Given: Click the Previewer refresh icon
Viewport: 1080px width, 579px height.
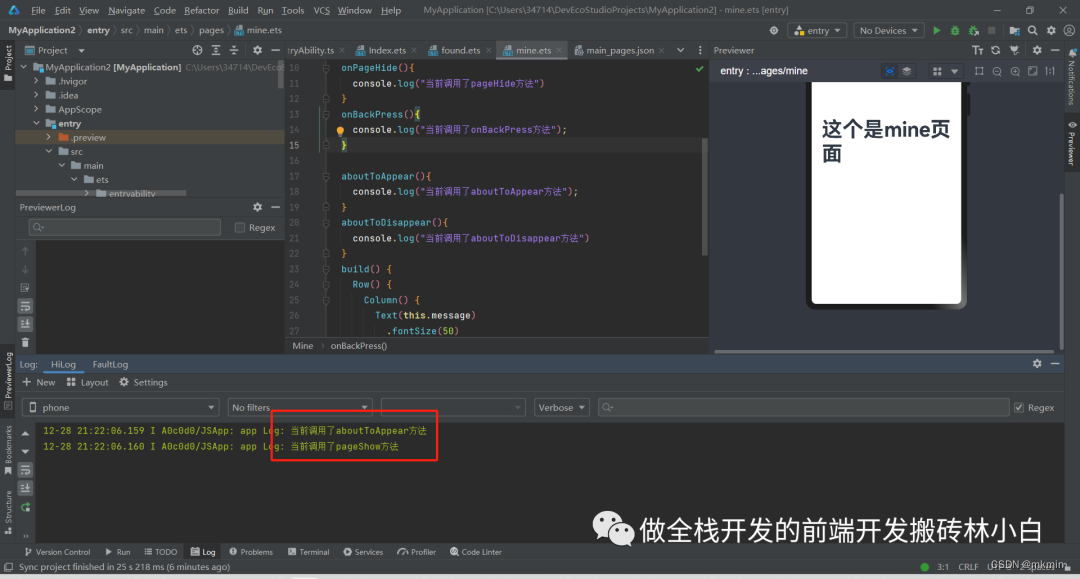Looking at the screenshot, I should [x=995, y=50].
